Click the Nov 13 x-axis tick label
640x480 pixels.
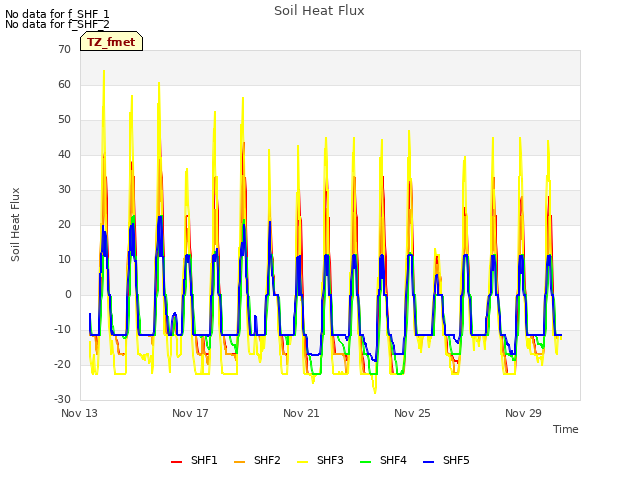click(79, 413)
